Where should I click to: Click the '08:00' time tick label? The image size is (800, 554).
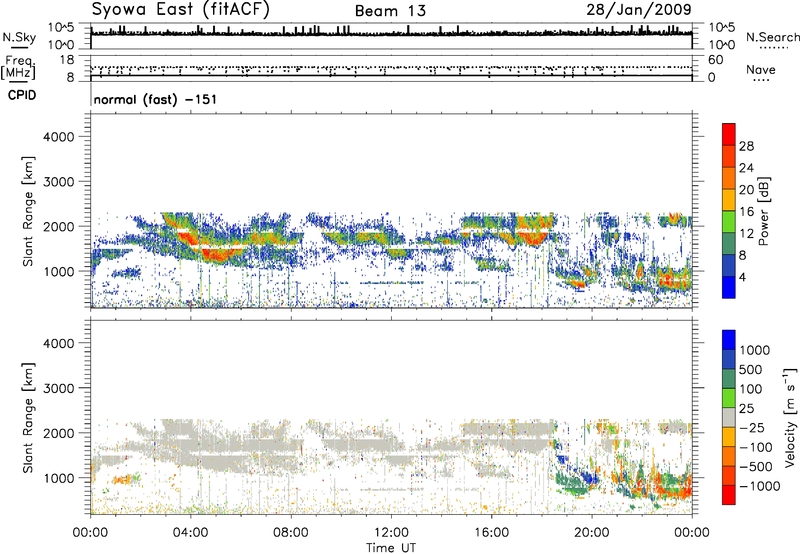tap(291, 533)
